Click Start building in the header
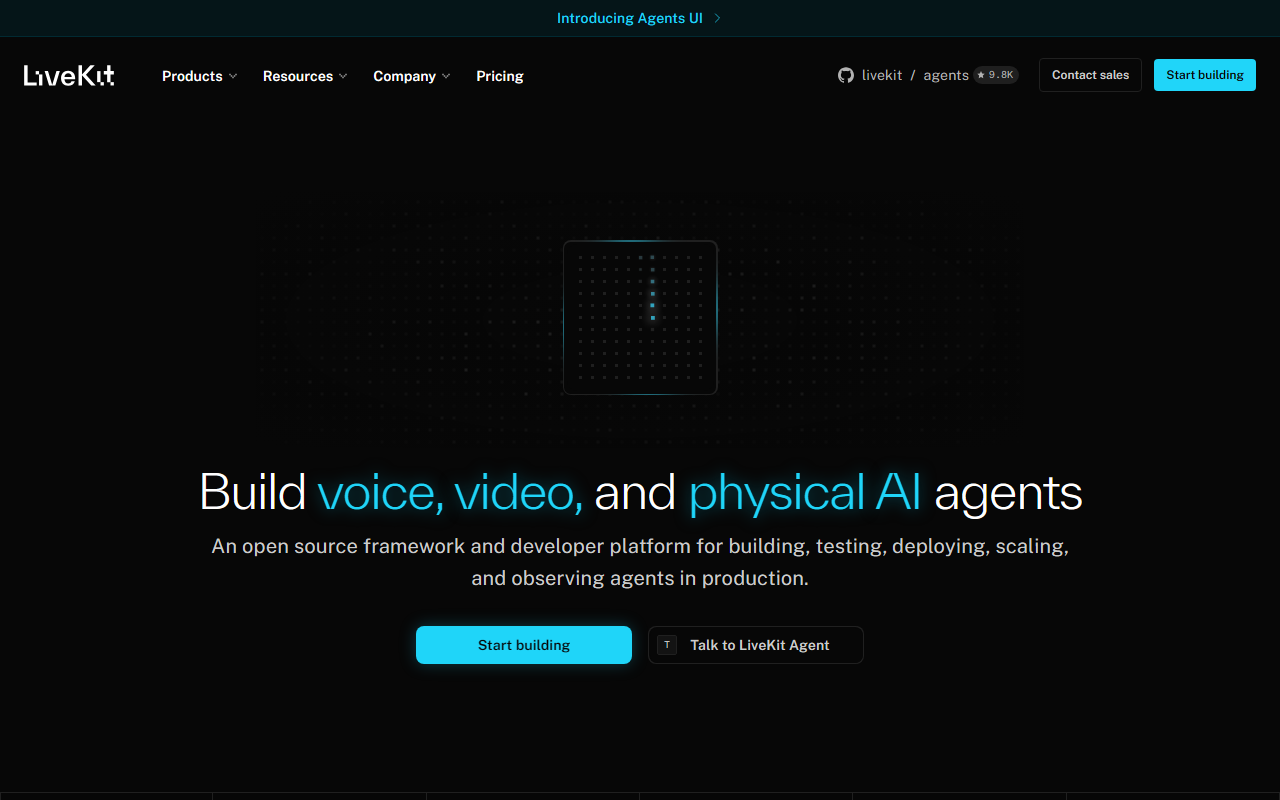The height and width of the screenshot is (800, 1280). pos(1205,75)
